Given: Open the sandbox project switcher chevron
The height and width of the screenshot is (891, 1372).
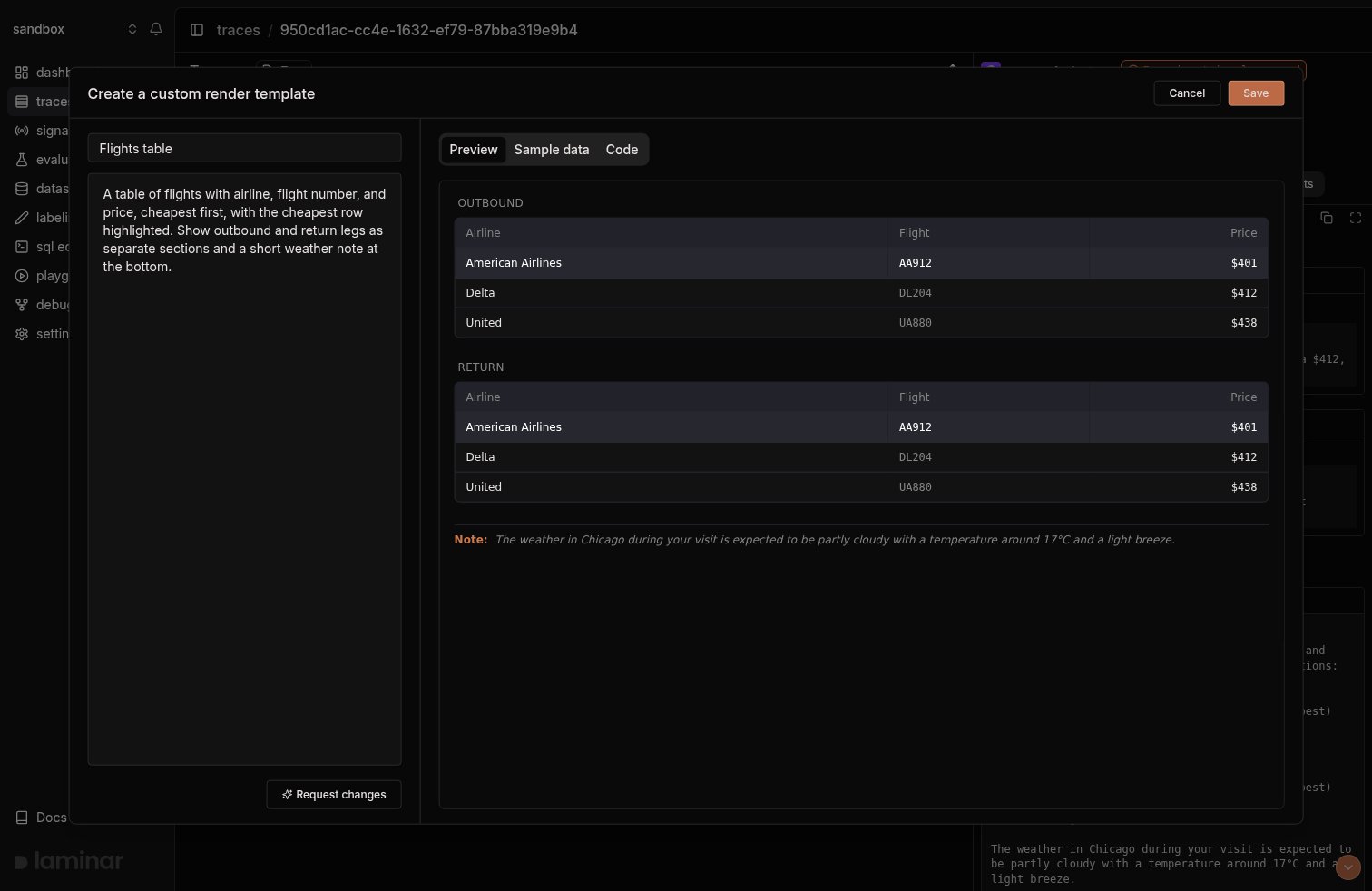Looking at the screenshot, I should pos(132,29).
